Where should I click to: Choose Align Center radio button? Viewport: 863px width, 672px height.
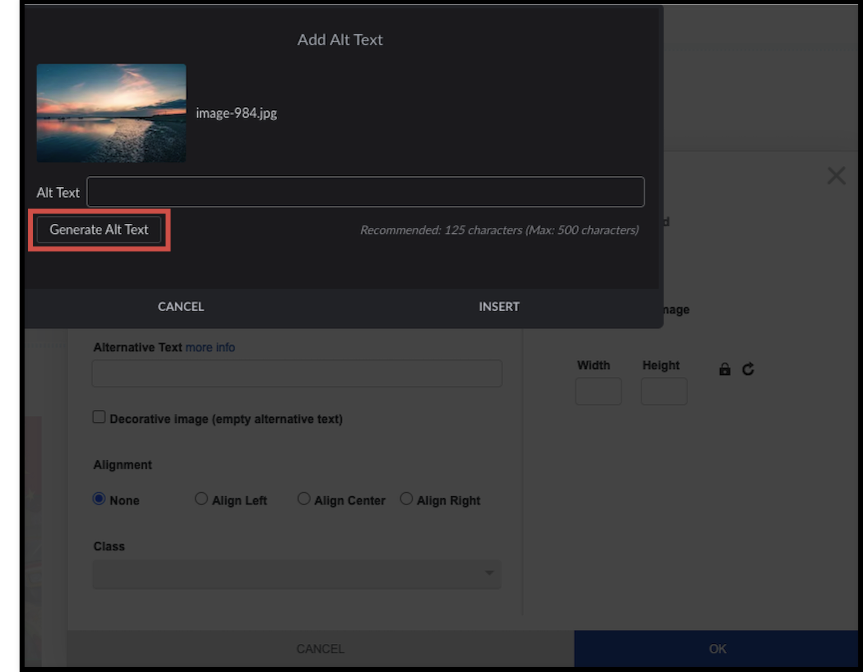click(304, 499)
